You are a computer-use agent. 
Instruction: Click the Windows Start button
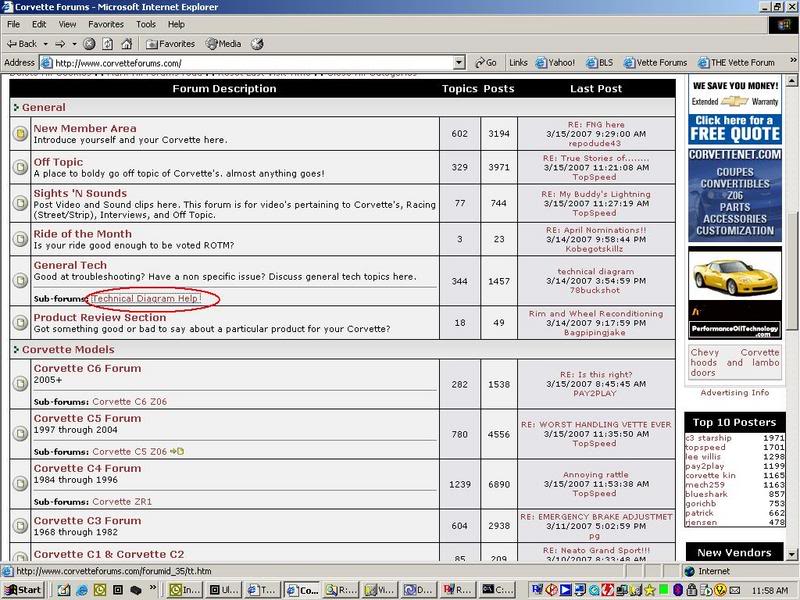pos(23,590)
